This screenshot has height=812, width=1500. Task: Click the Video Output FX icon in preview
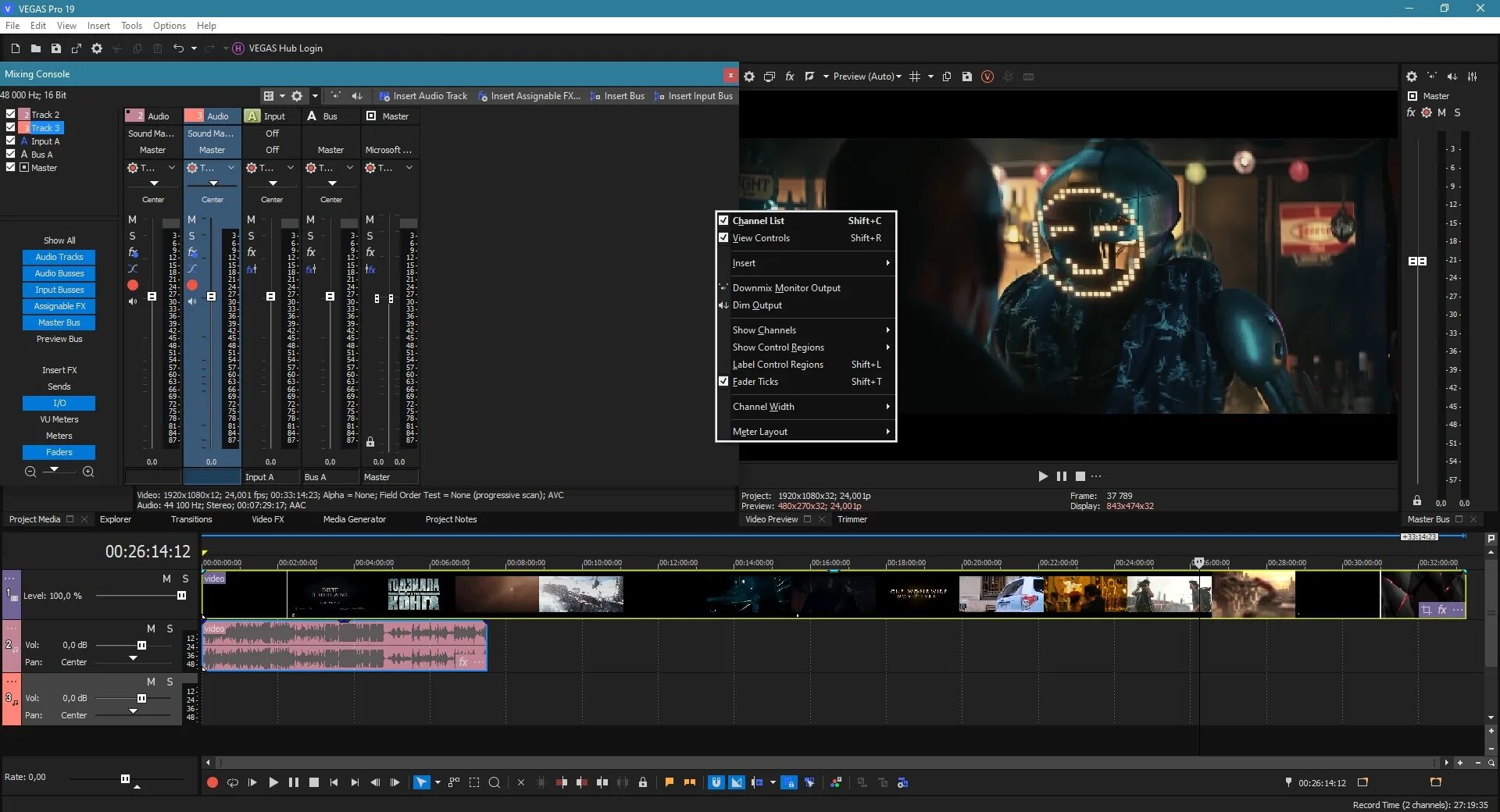click(790, 77)
